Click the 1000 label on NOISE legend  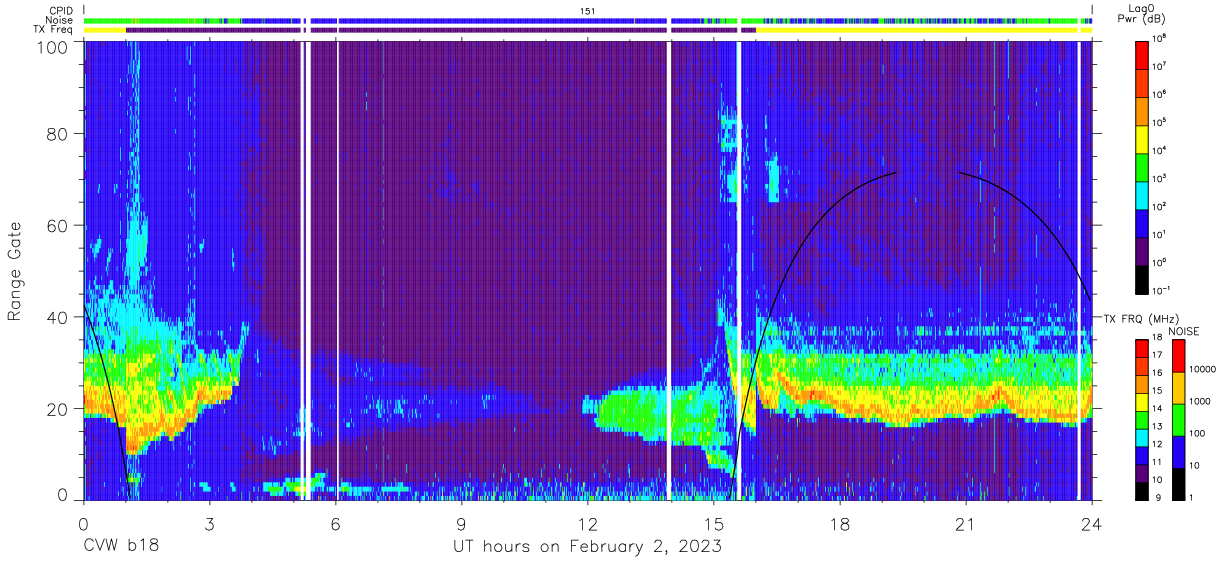point(1201,401)
